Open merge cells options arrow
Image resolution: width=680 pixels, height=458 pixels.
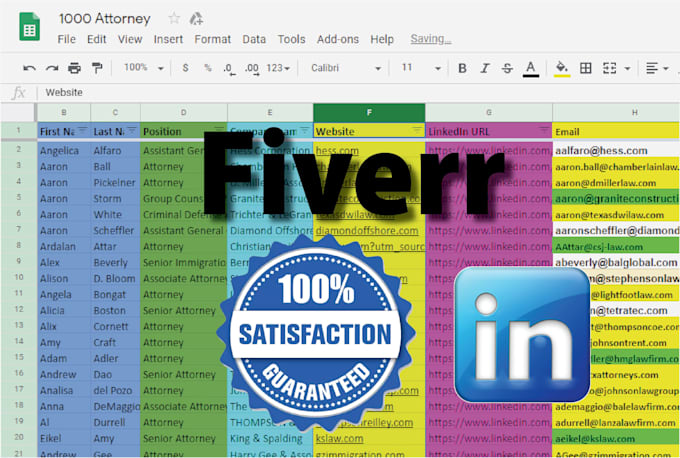click(x=627, y=69)
